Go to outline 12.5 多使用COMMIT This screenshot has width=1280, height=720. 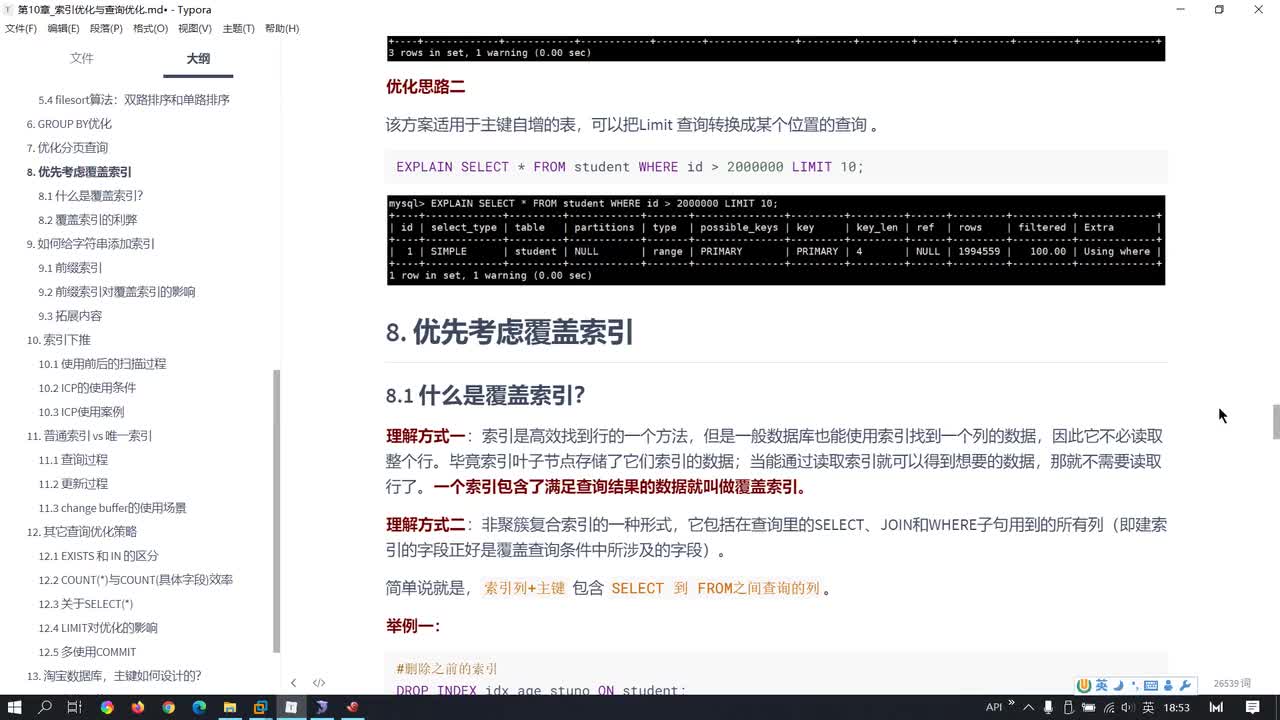tap(87, 652)
